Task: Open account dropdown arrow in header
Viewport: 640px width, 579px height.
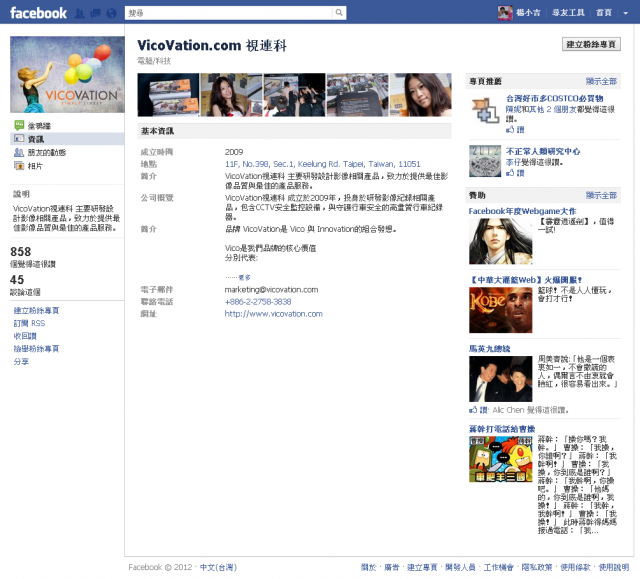Action: point(625,13)
